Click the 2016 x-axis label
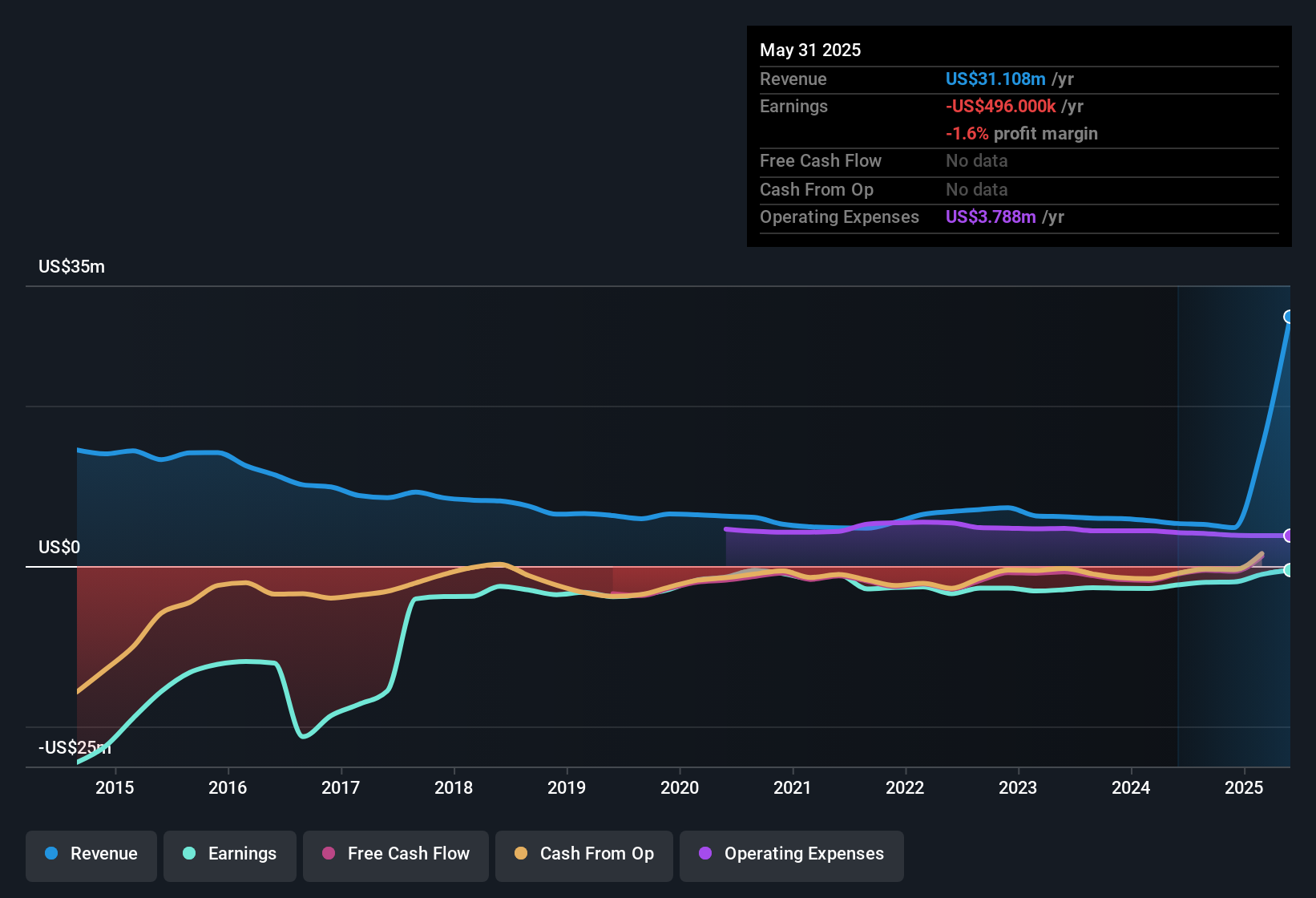1316x898 pixels. 228,787
